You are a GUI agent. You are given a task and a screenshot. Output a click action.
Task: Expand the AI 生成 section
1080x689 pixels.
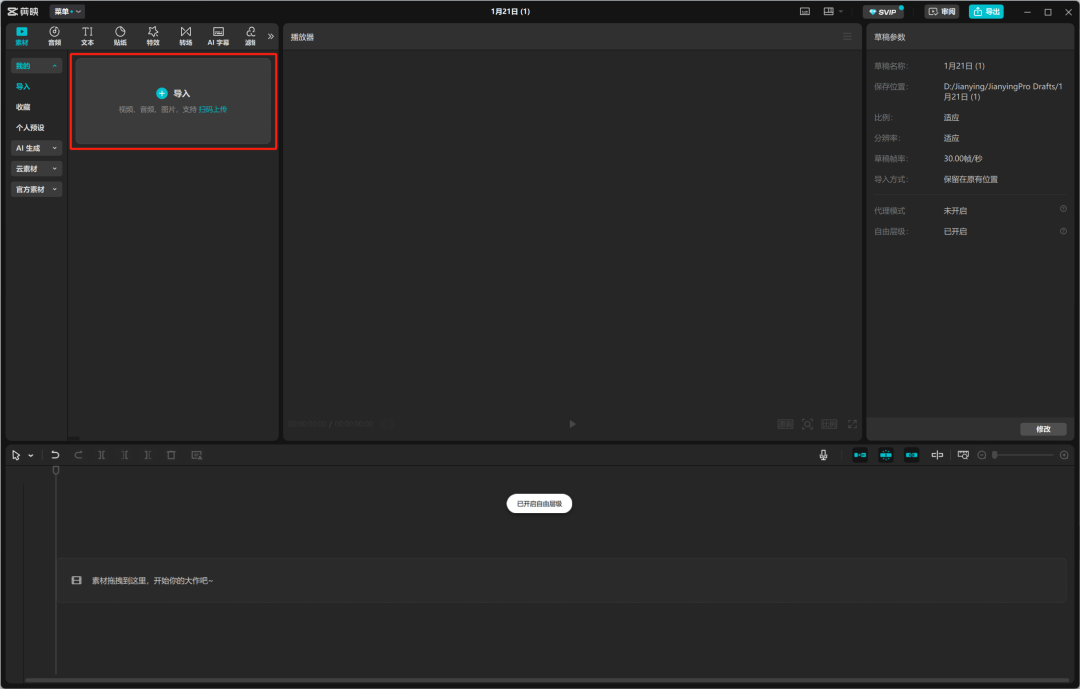[x=36, y=148]
